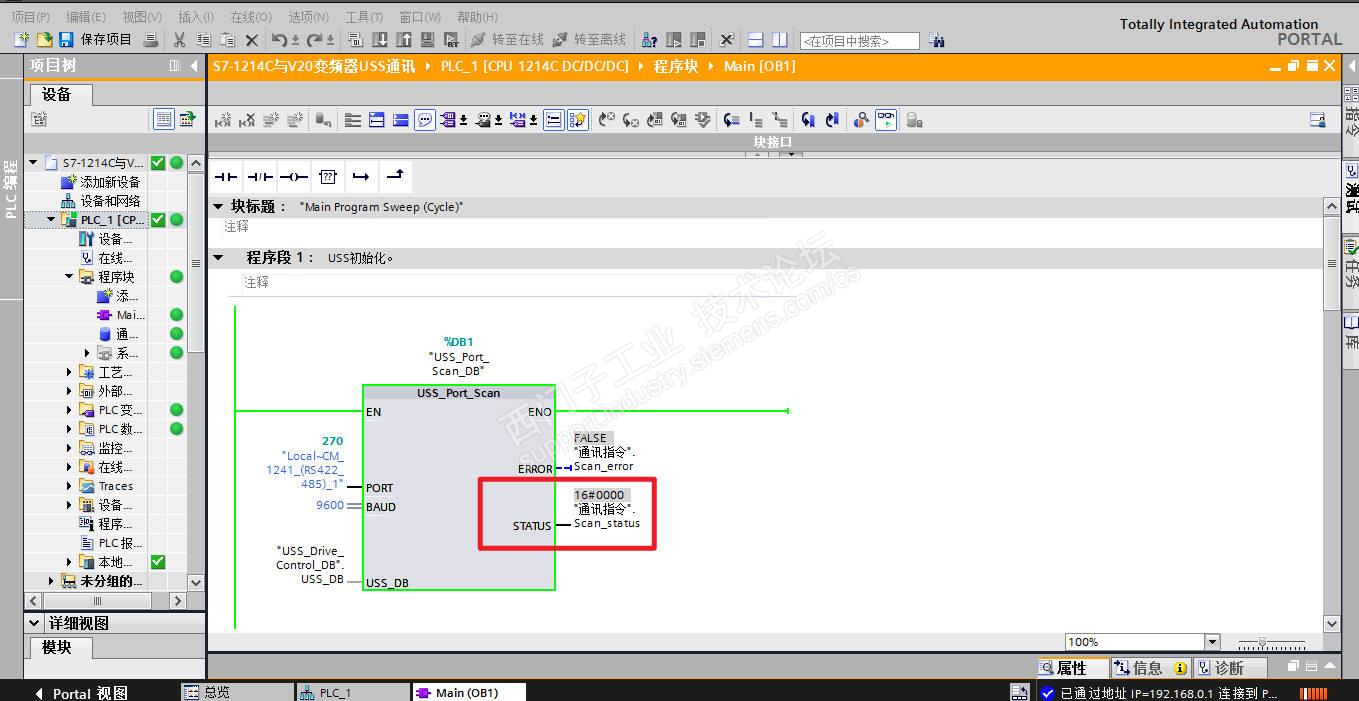Open the 总览 overview in bottom taskbar
This screenshot has height=701, width=1359.
pos(235,692)
